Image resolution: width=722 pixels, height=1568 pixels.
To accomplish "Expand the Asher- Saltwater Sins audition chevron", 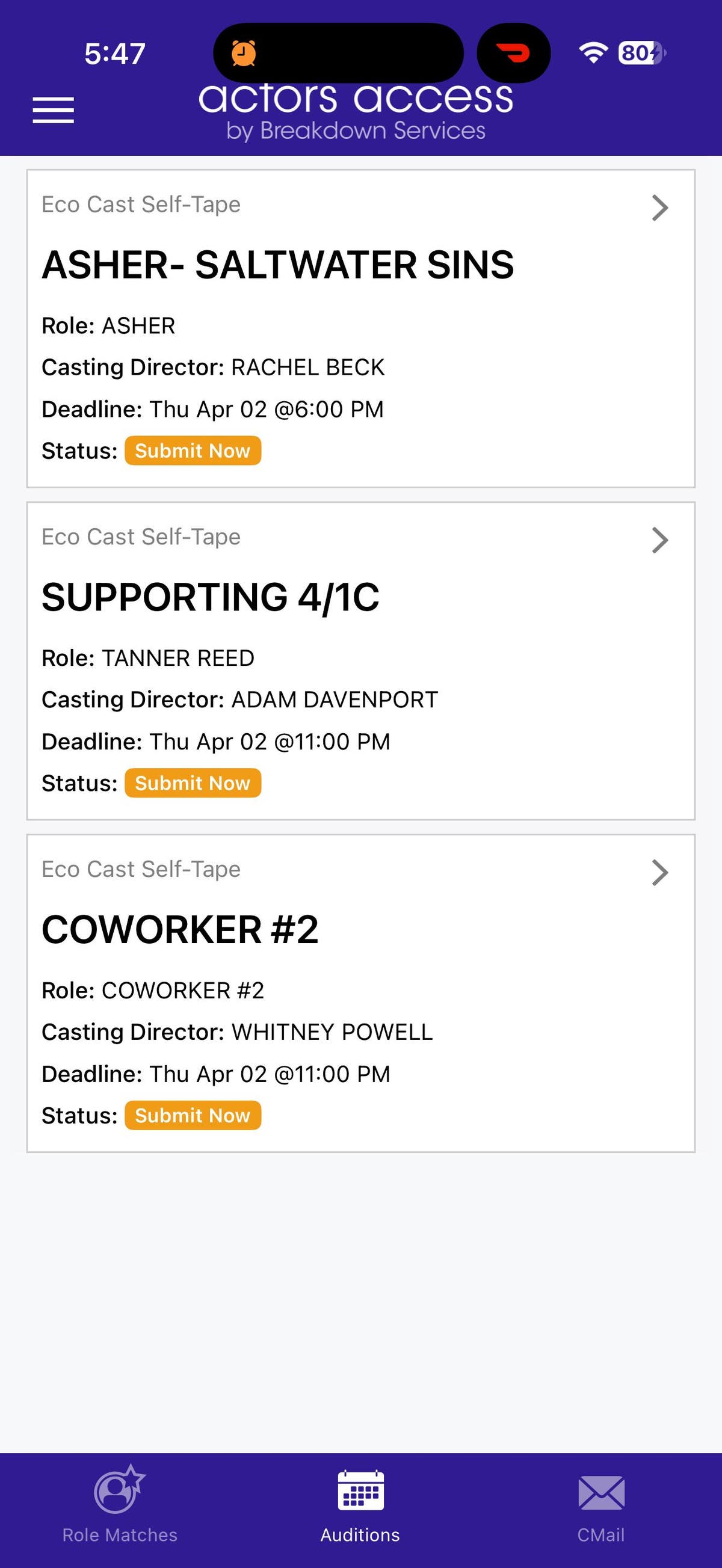I will [660, 208].
